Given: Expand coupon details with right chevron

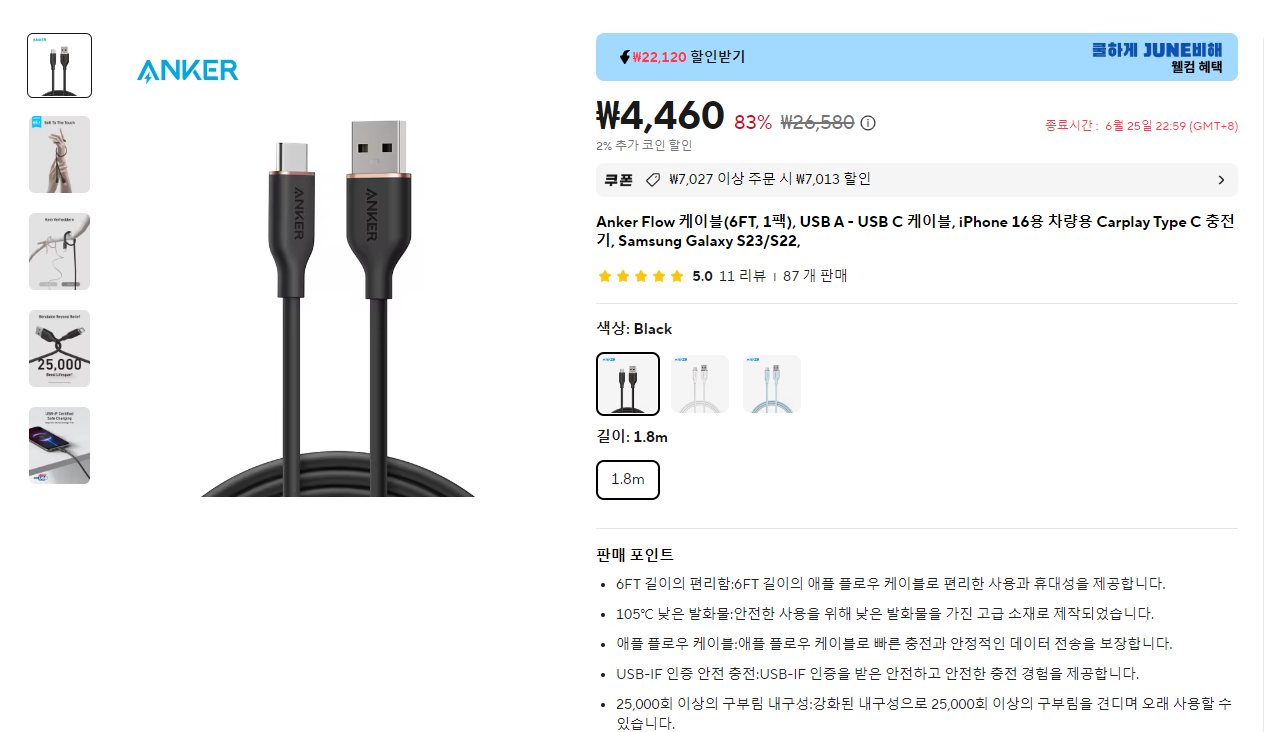Looking at the screenshot, I should (x=1221, y=180).
